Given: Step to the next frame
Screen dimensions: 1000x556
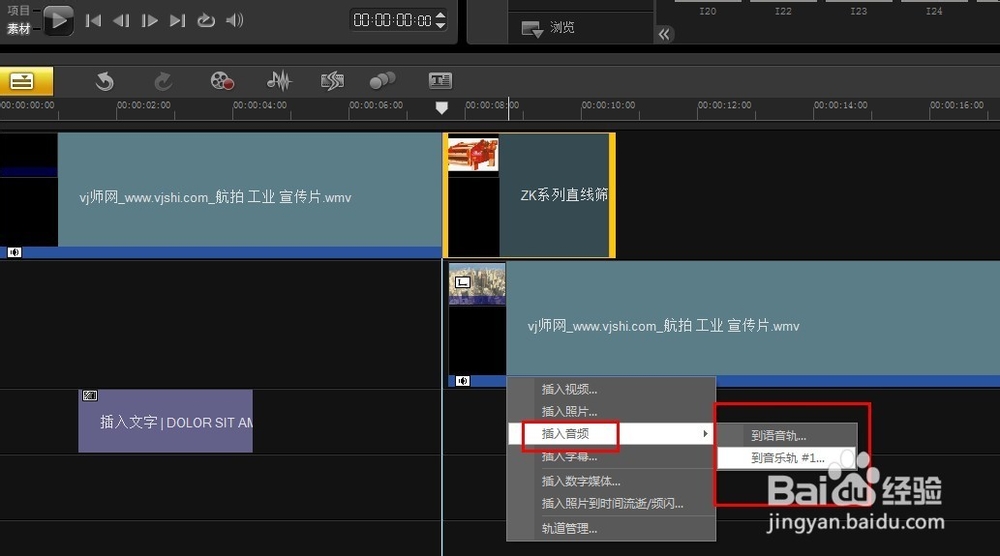Looking at the screenshot, I should pos(149,20).
